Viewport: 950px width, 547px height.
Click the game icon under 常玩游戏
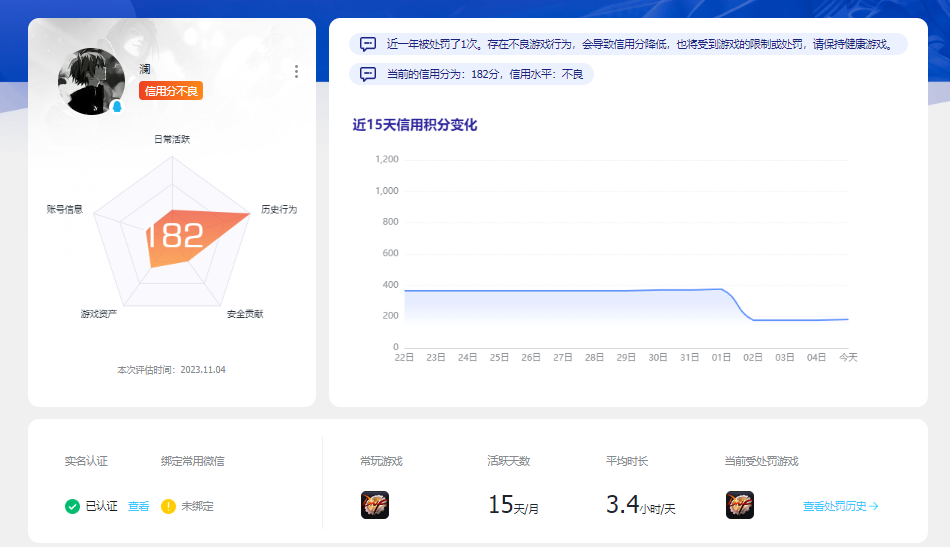374,505
